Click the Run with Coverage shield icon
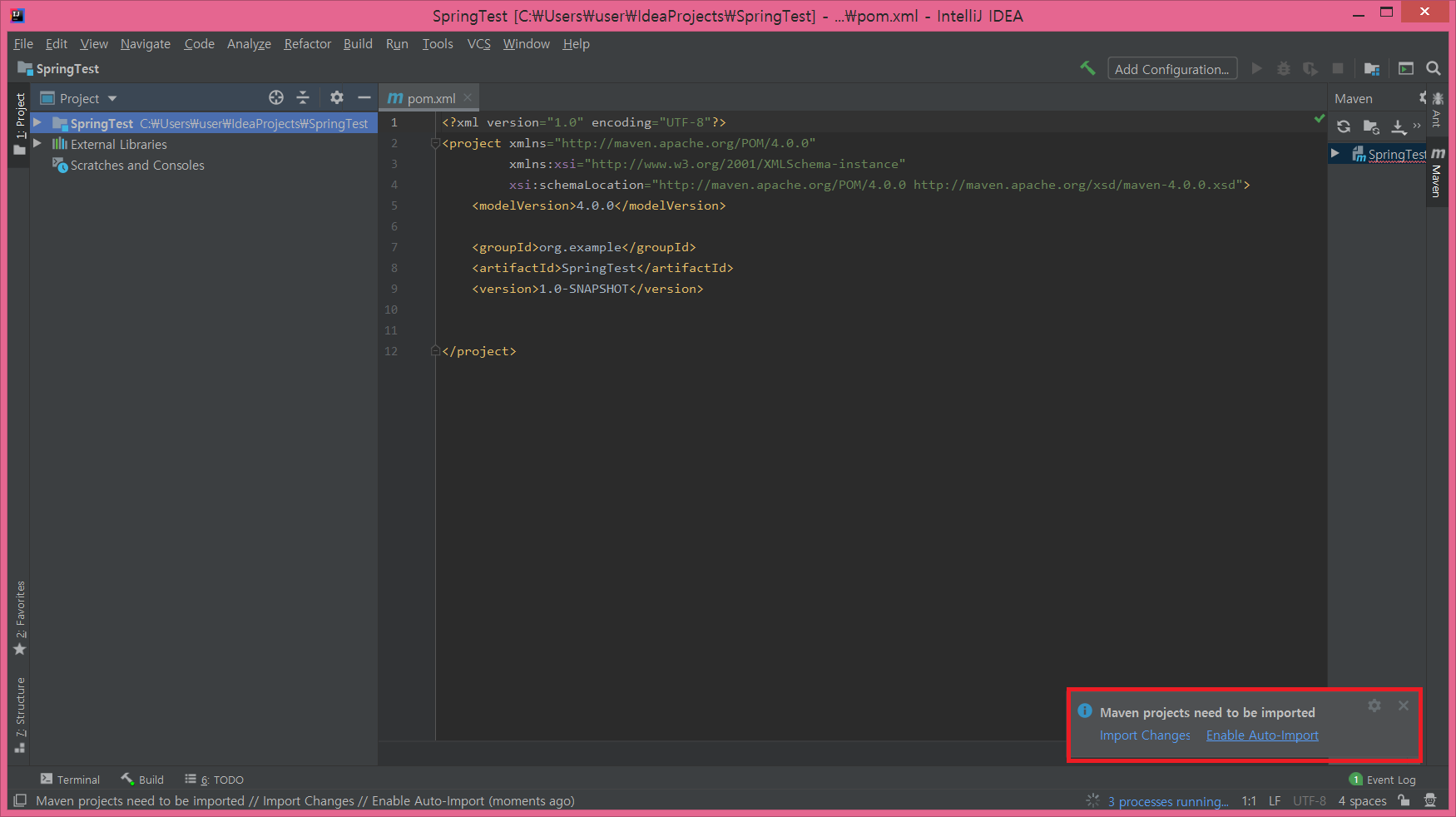The width and height of the screenshot is (1456, 817). tap(1310, 68)
